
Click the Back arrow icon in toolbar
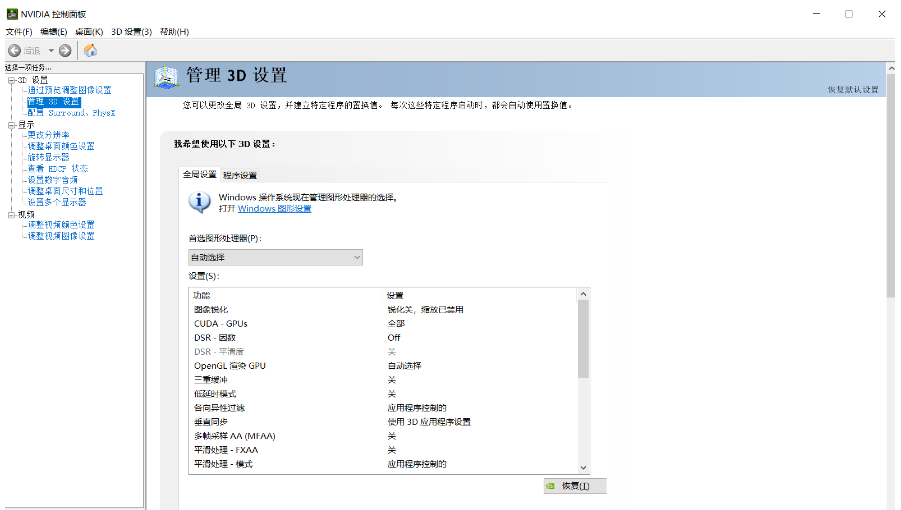click(15, 50)
